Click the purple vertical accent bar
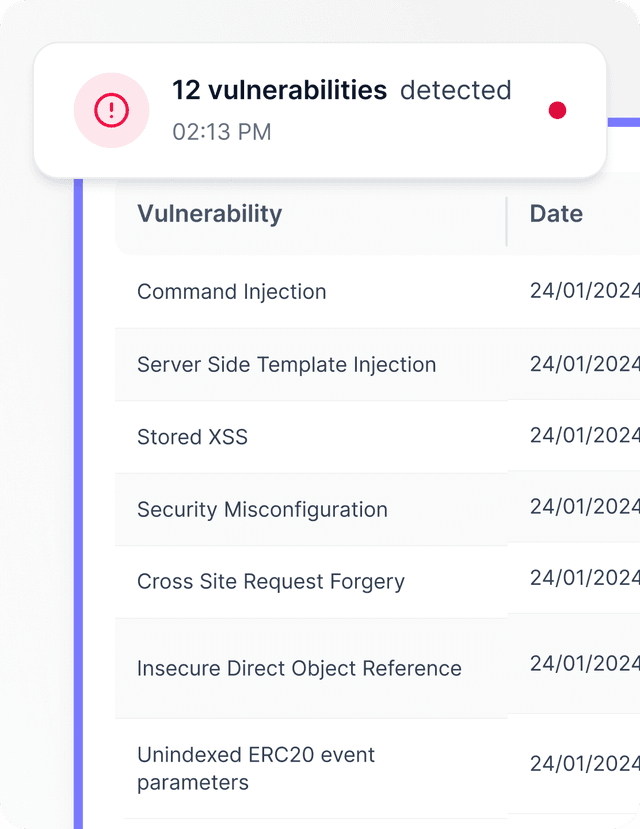The width and height of the screenshot is (640, 829). (x=80, y=500)
